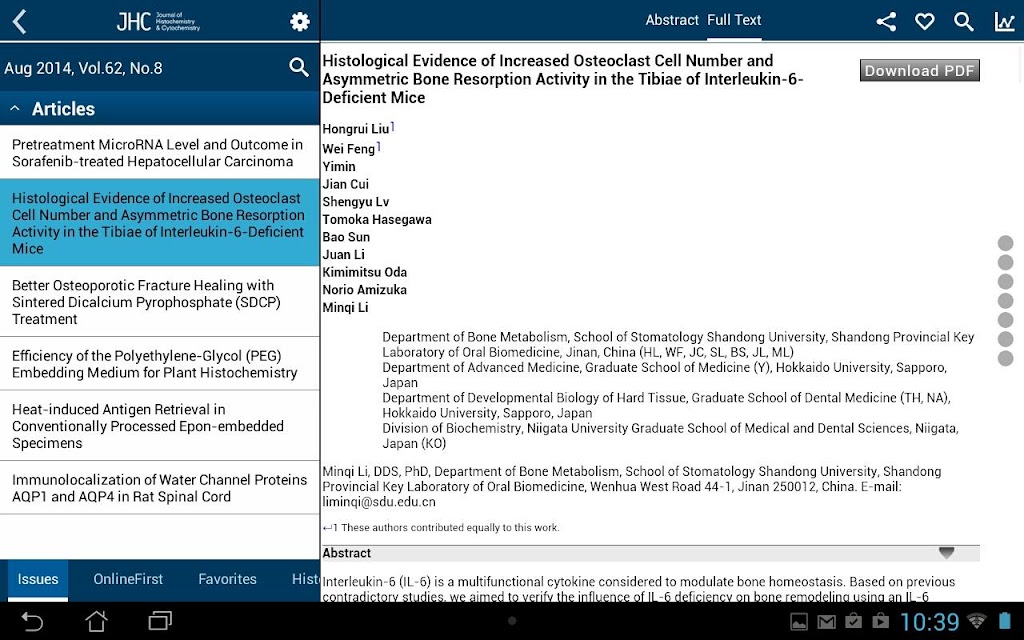Tap the back arrow icon
This screenshot has width=1024, height=640.
click(20, 22)
